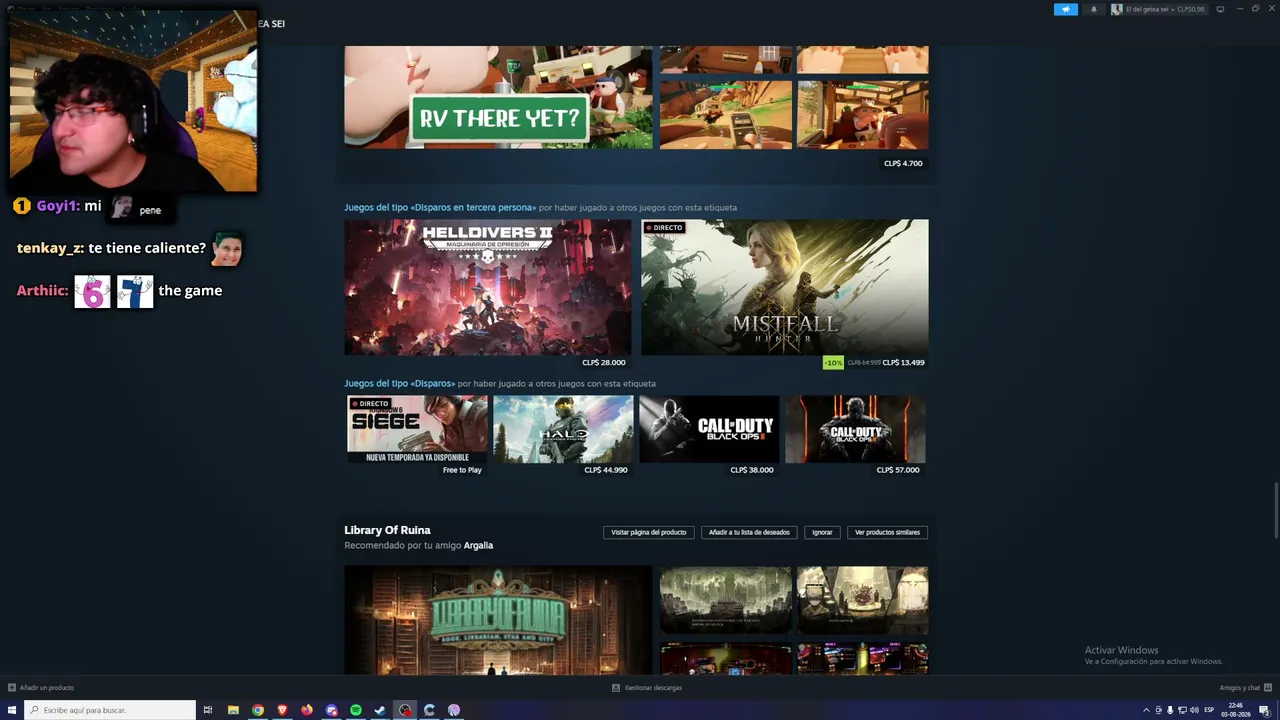1280x720 pixels.
Task: Open the taskbar clock showing 22:46
Action: coord(1236,710)
